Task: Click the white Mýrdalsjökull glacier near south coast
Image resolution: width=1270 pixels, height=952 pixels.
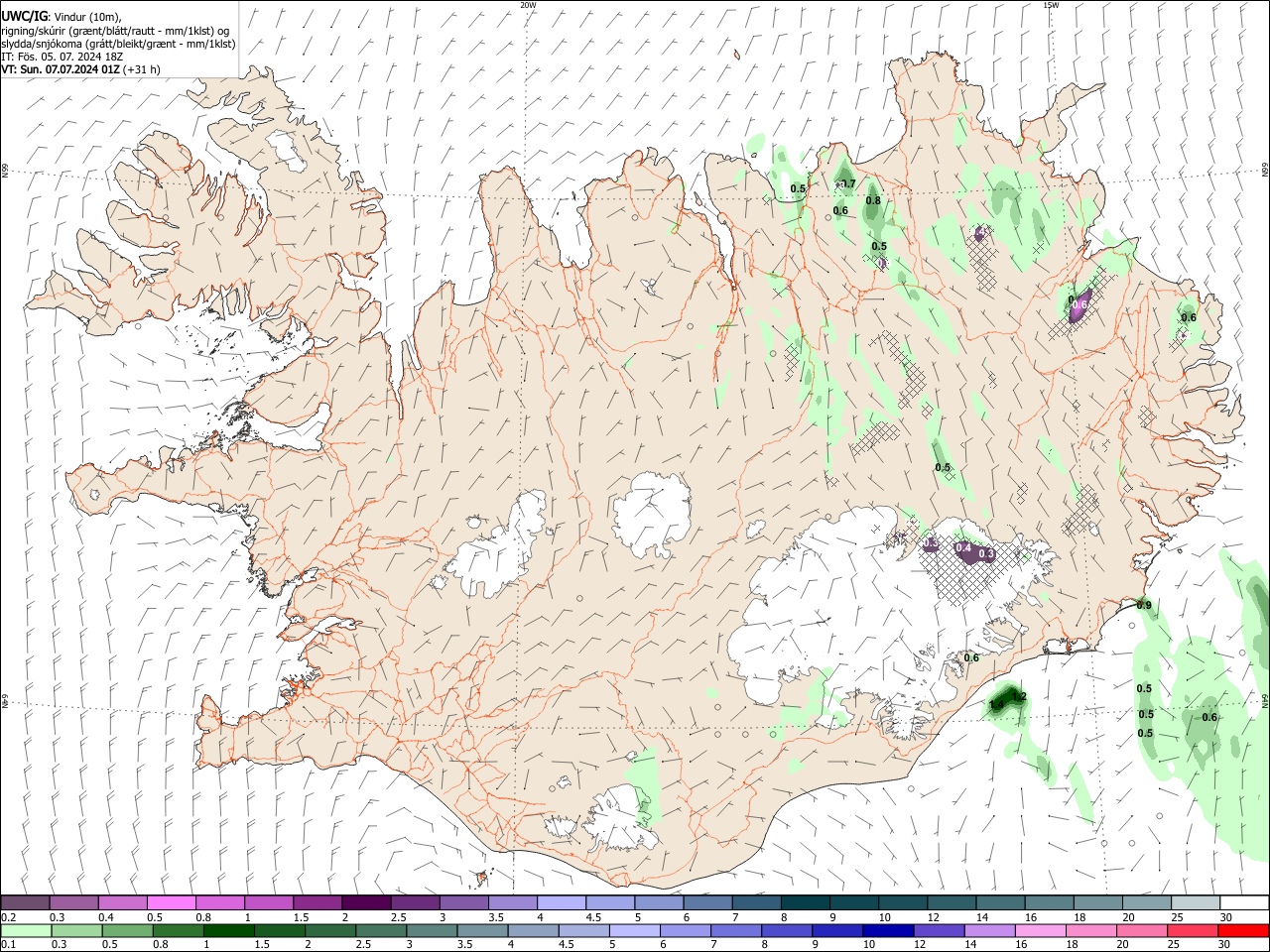Action: pos(621,821)
